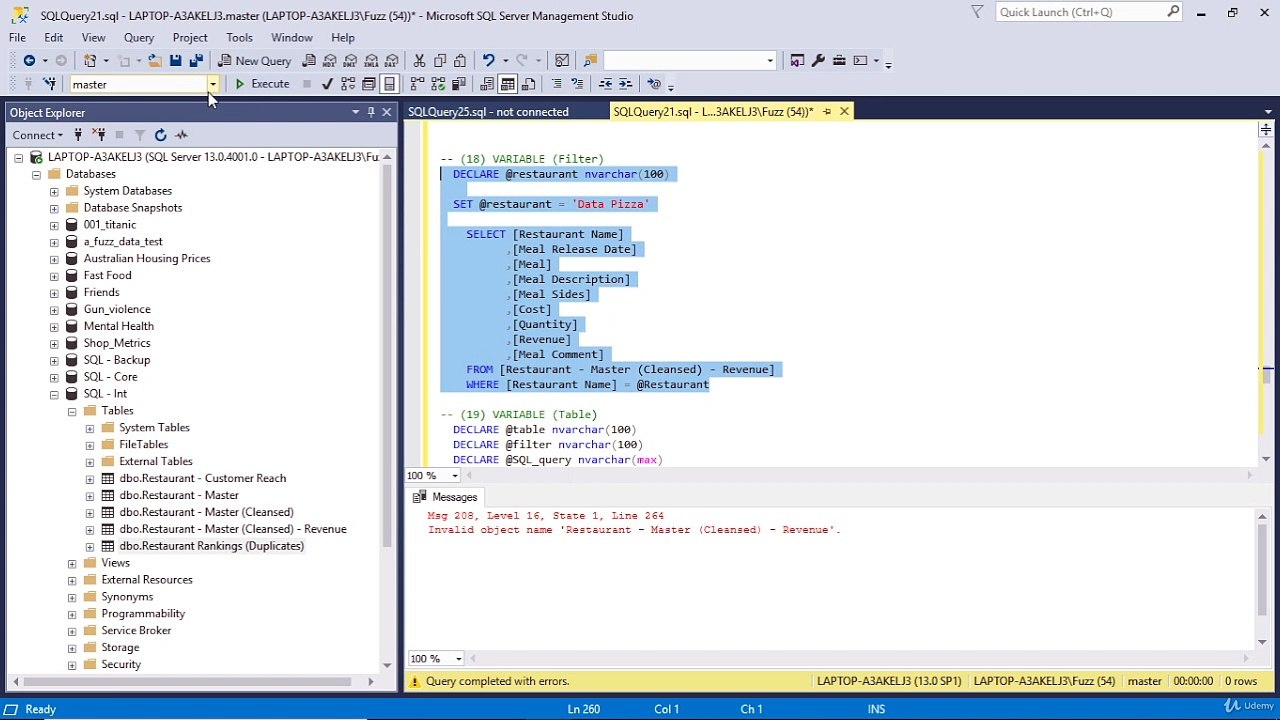
Task: Expand the System Databases folder
Action: (x=54, y=191)
